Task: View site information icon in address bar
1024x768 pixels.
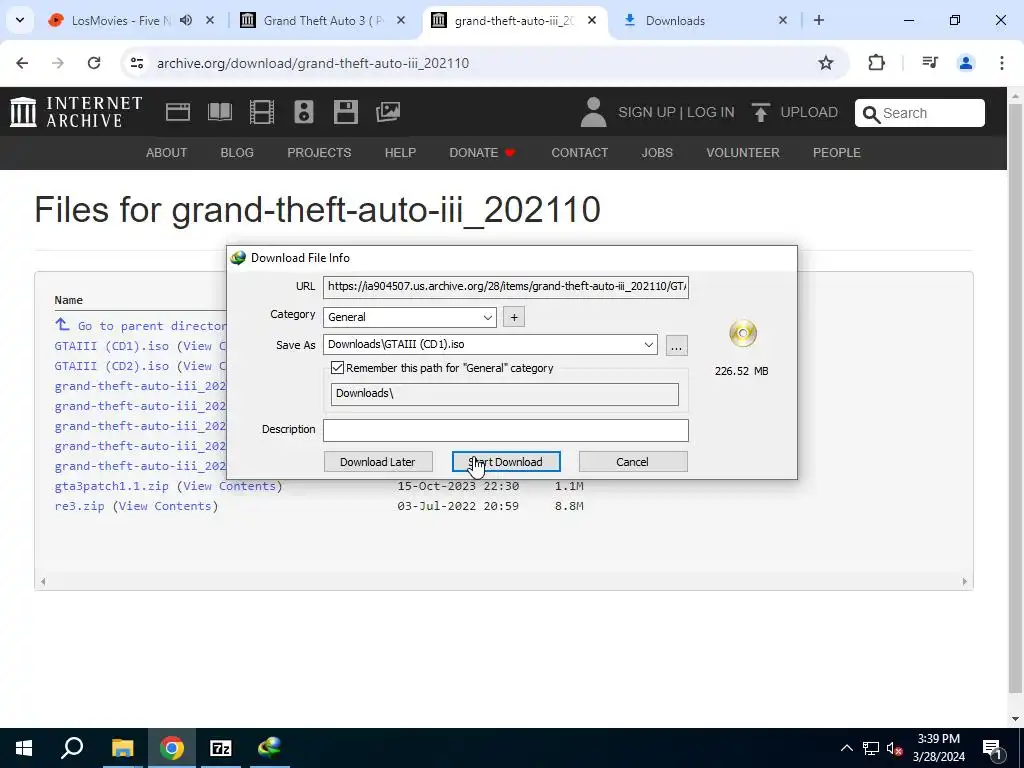Action: (x=136, y=63)
